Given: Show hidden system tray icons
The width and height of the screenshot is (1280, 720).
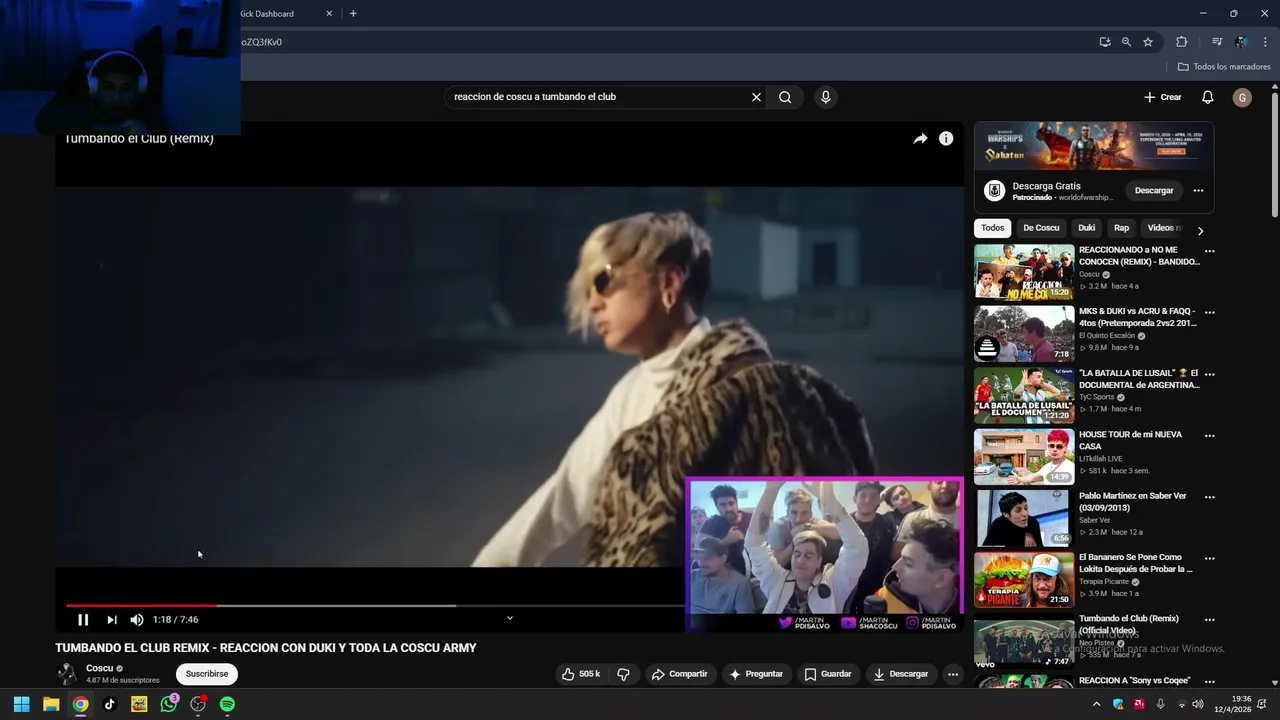Looking at the screenshot, I should coord(1096,704).
